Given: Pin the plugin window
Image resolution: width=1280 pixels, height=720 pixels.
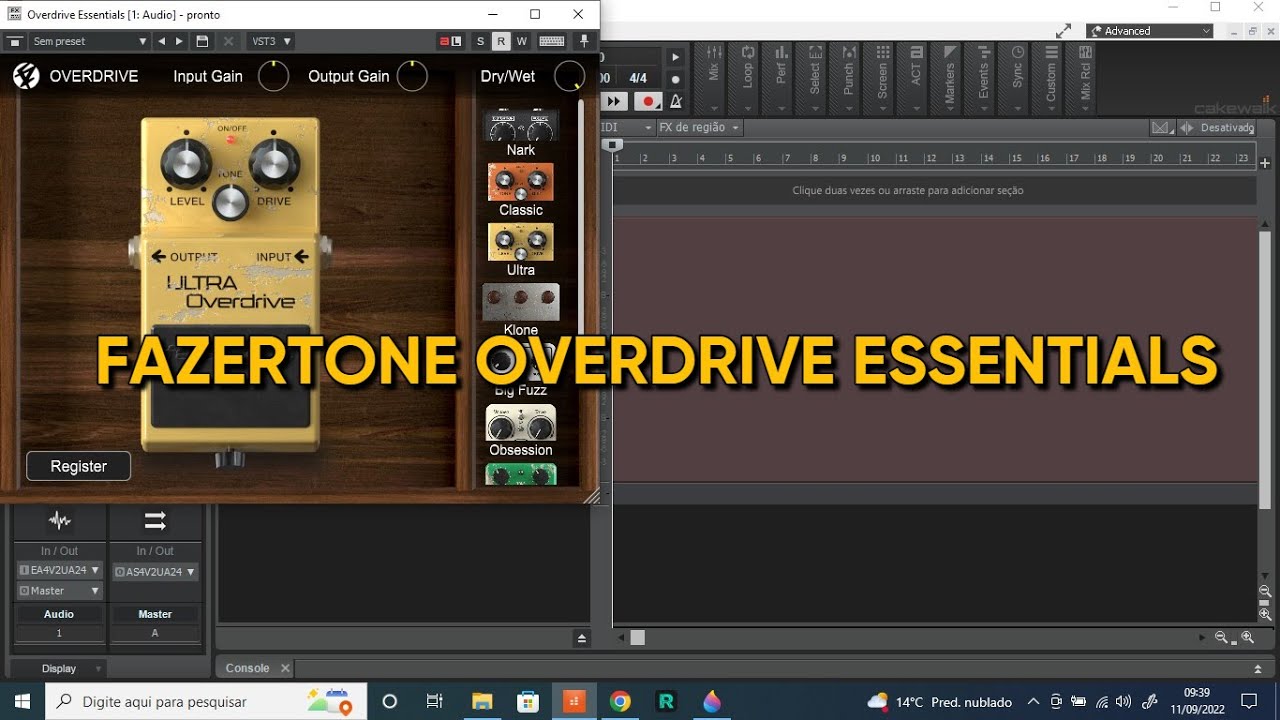Looking at the screenshot, I should (584, 41).
